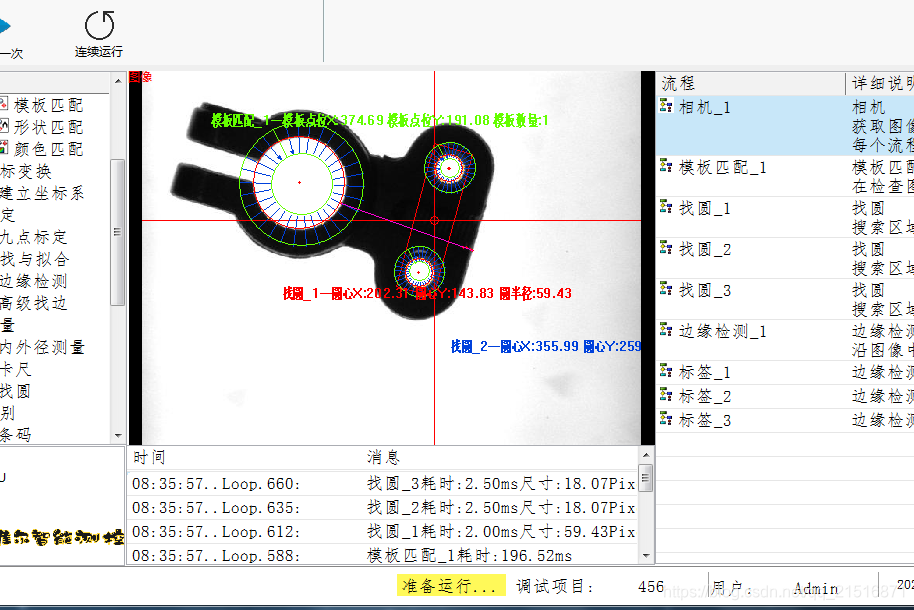Viewport: 914px width, 610px height.
Task: Select log row Loop.612 找圆_1
Action: point(383,531)
